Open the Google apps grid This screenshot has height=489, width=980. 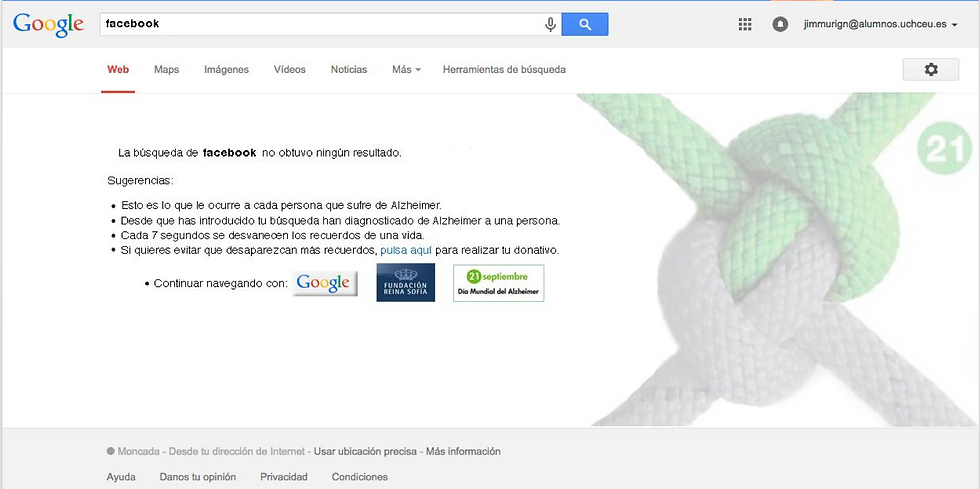pyautogui.click(x=744, y=24)
